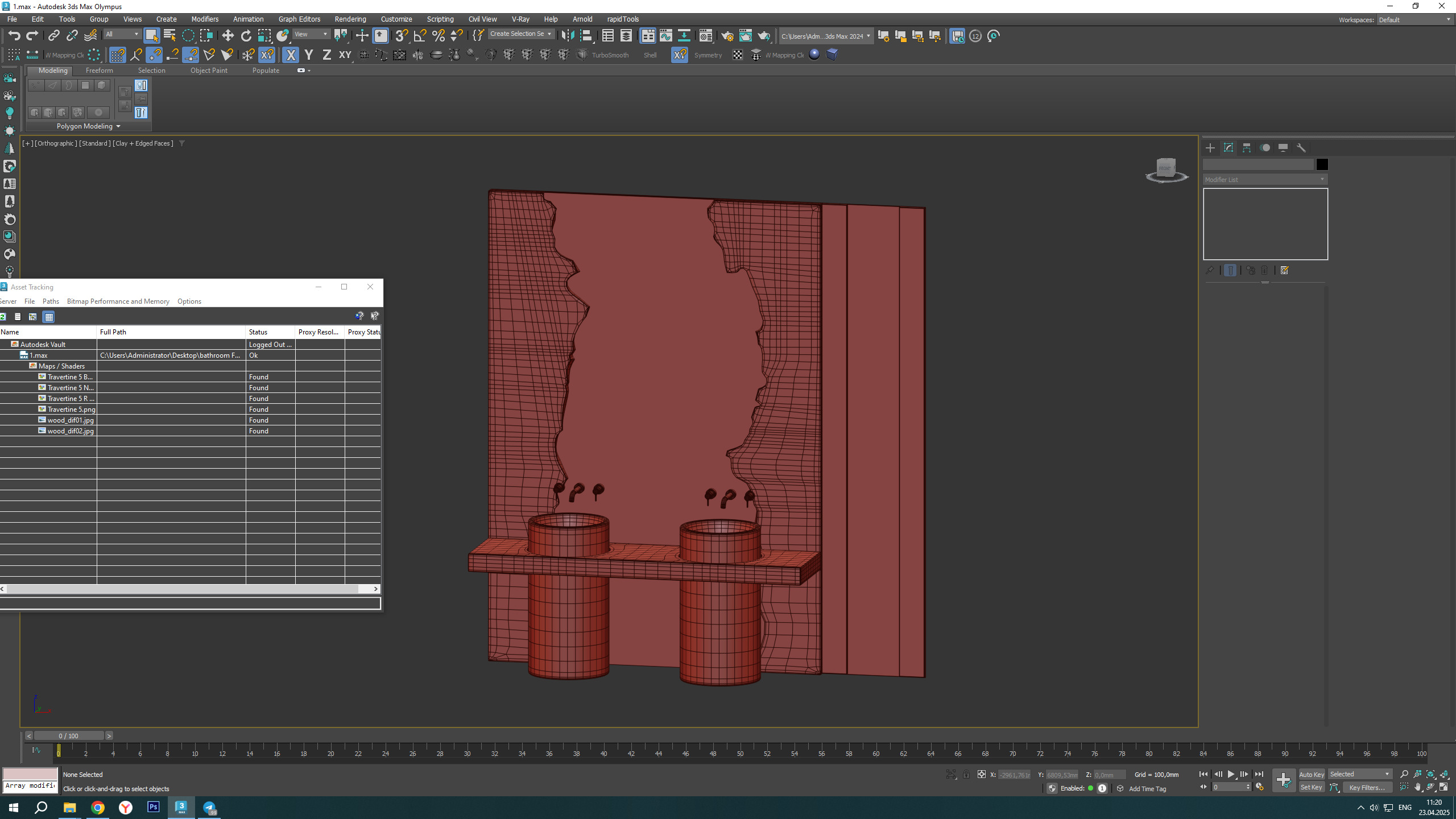Toggle the Selection Lock padlock
Viewport: 1456px width, 819px height.
[x=966, y=774]
